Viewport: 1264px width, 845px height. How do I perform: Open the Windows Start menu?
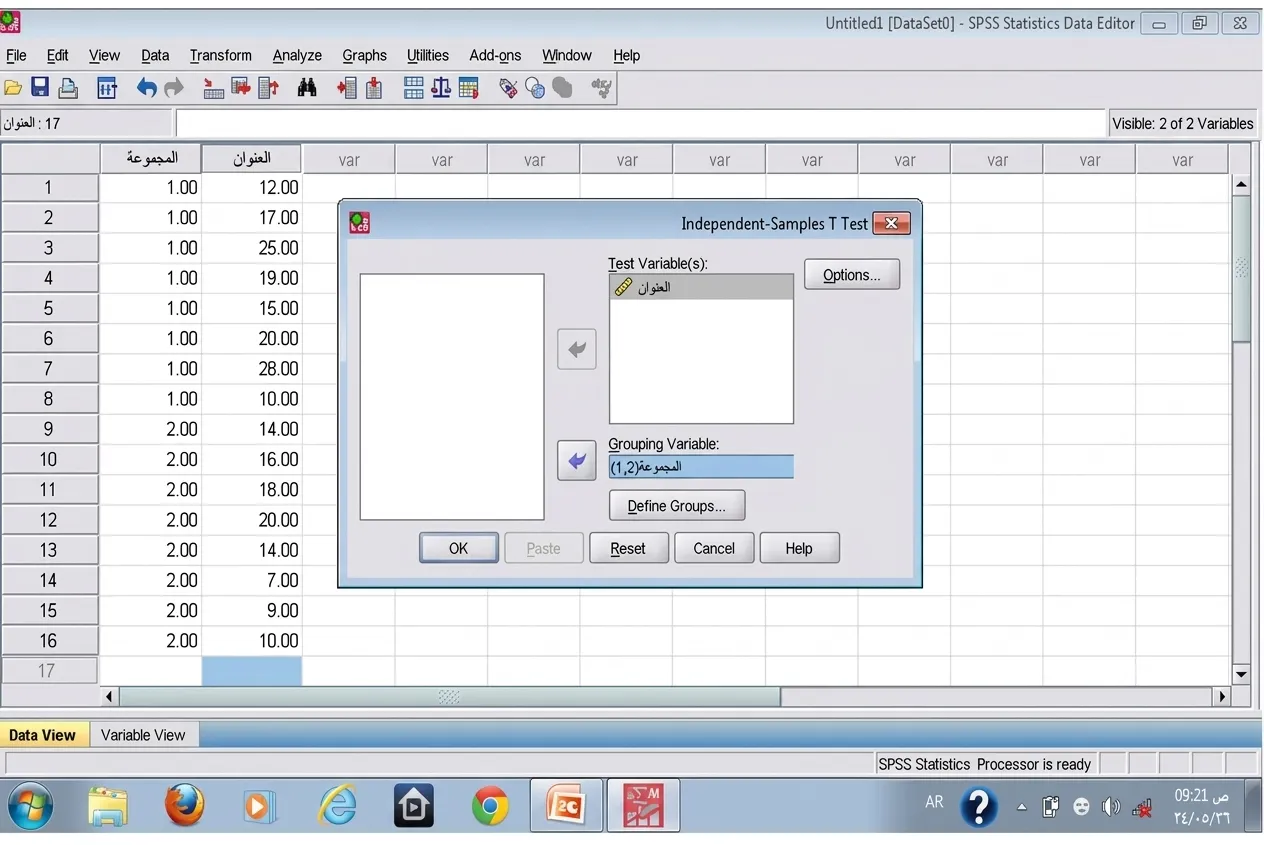(x=31, y=806)
